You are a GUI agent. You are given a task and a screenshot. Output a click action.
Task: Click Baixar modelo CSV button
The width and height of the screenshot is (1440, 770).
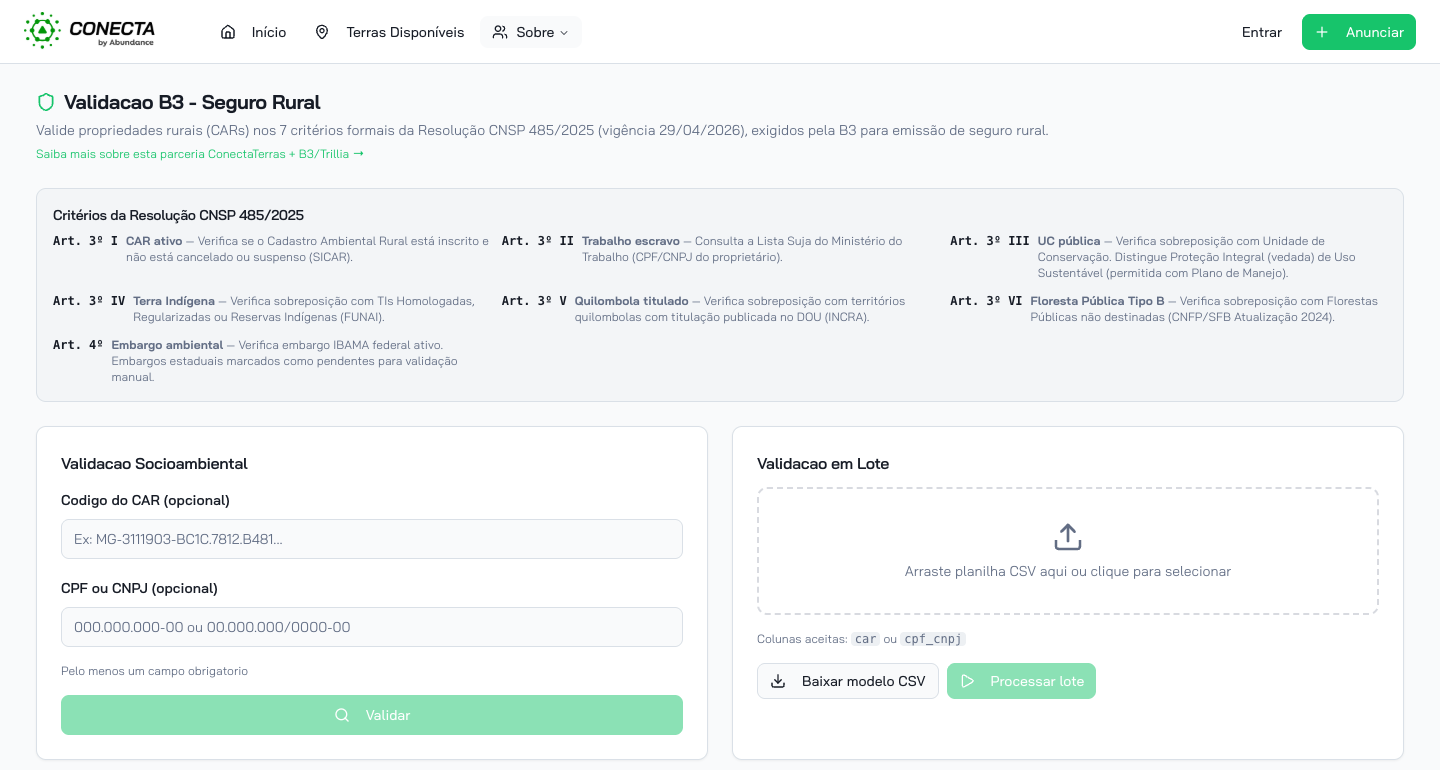848,681
